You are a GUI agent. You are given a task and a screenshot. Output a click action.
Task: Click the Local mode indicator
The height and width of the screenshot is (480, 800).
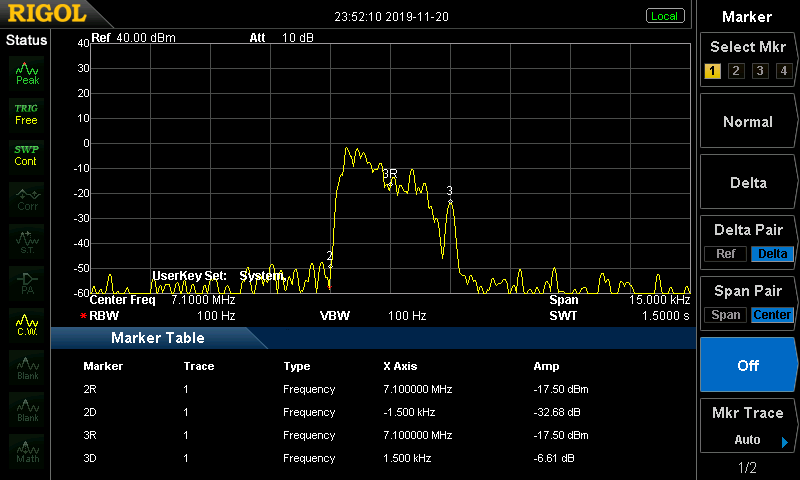coord(664,16)
